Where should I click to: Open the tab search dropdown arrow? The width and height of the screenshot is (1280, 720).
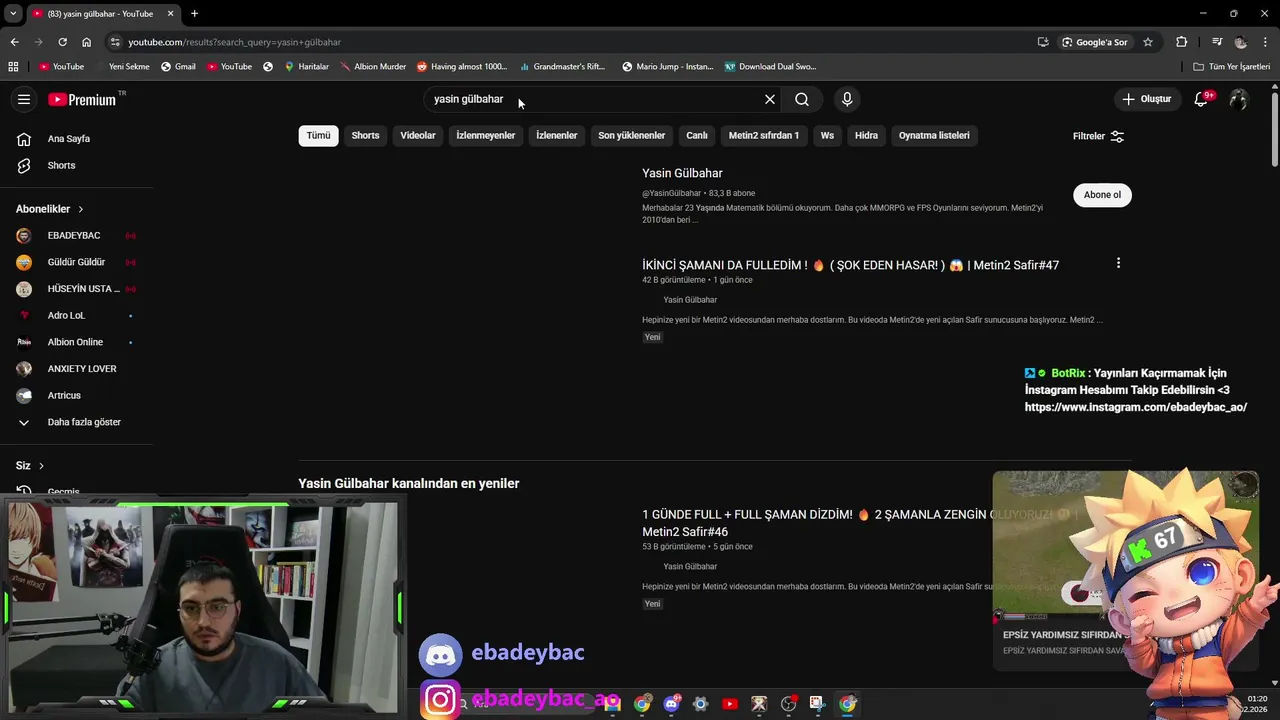(13, 13)
